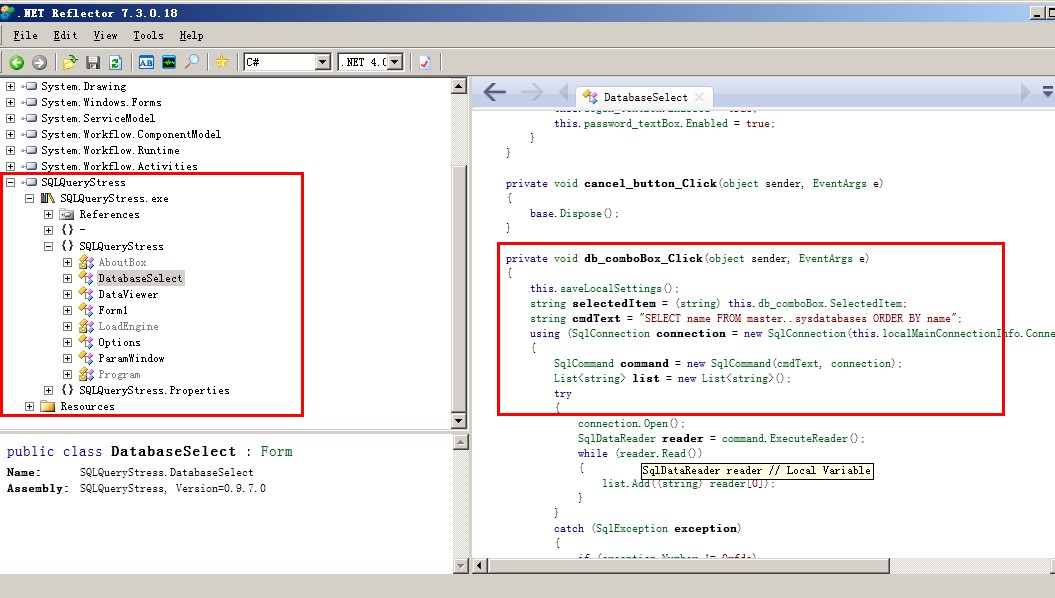The image size is (1055, 598).
Task: Expand the System.ServiceModel node
Action: pos(10,118)
